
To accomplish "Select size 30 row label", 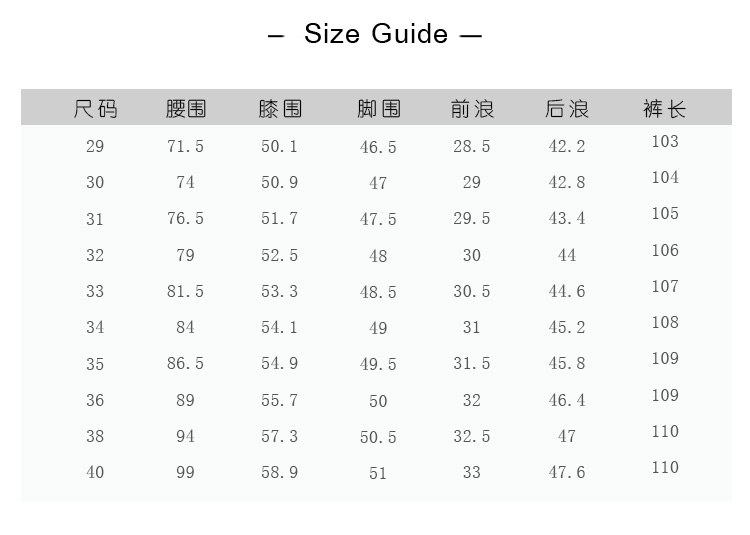I will coord(95,182).
